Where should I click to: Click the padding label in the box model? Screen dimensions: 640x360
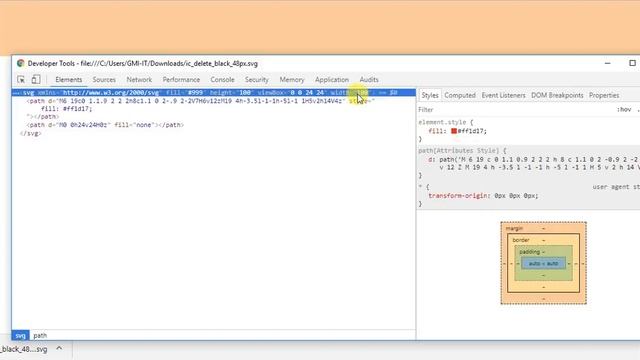click(529, 252)
